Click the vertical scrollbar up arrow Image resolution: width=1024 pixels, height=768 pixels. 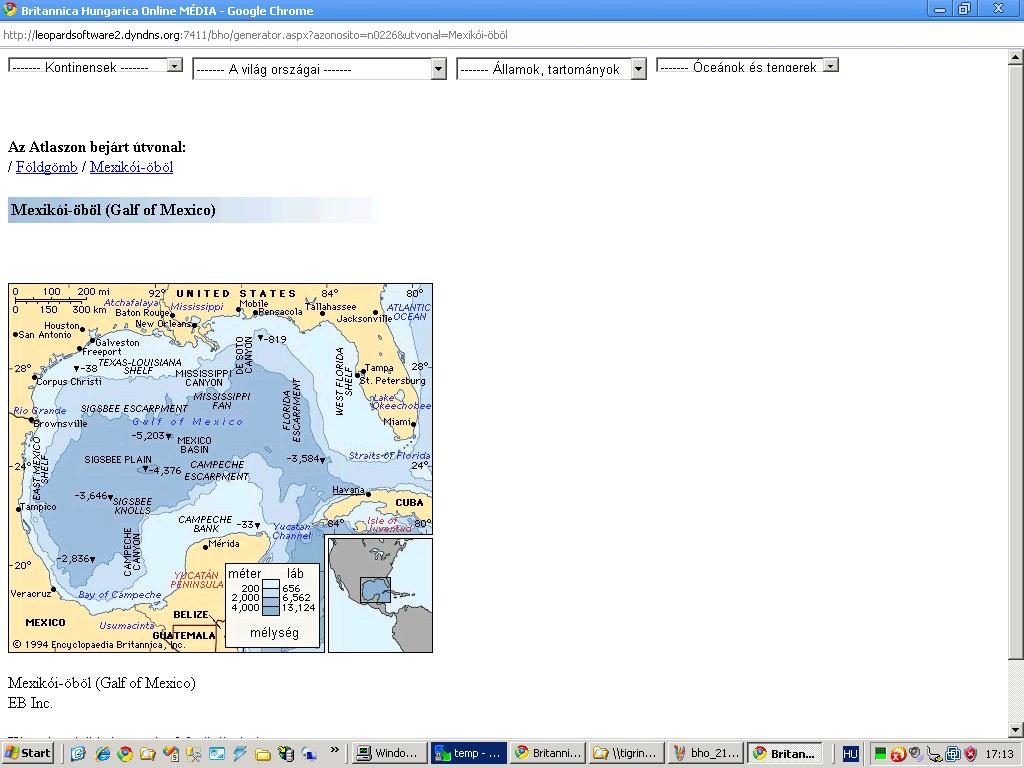pyautogui.click(x=1015, y=57)
